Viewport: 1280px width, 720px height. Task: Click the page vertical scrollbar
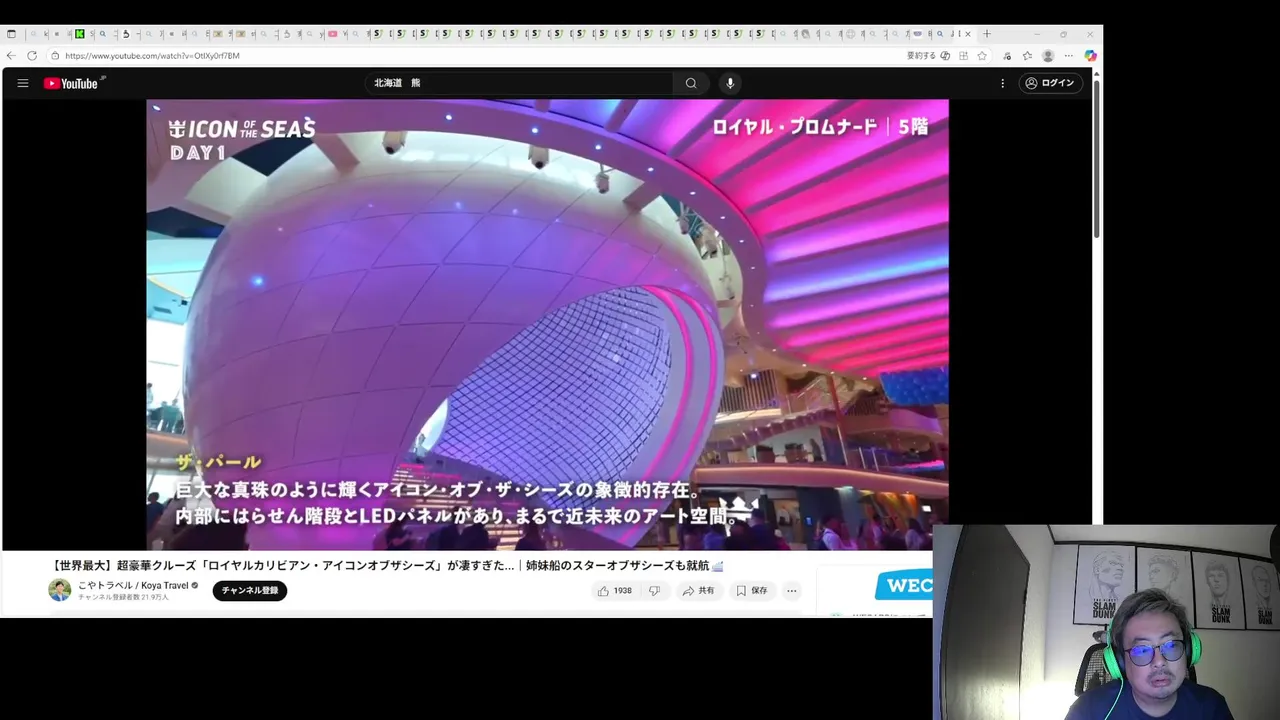click(x=1097, y=160)
